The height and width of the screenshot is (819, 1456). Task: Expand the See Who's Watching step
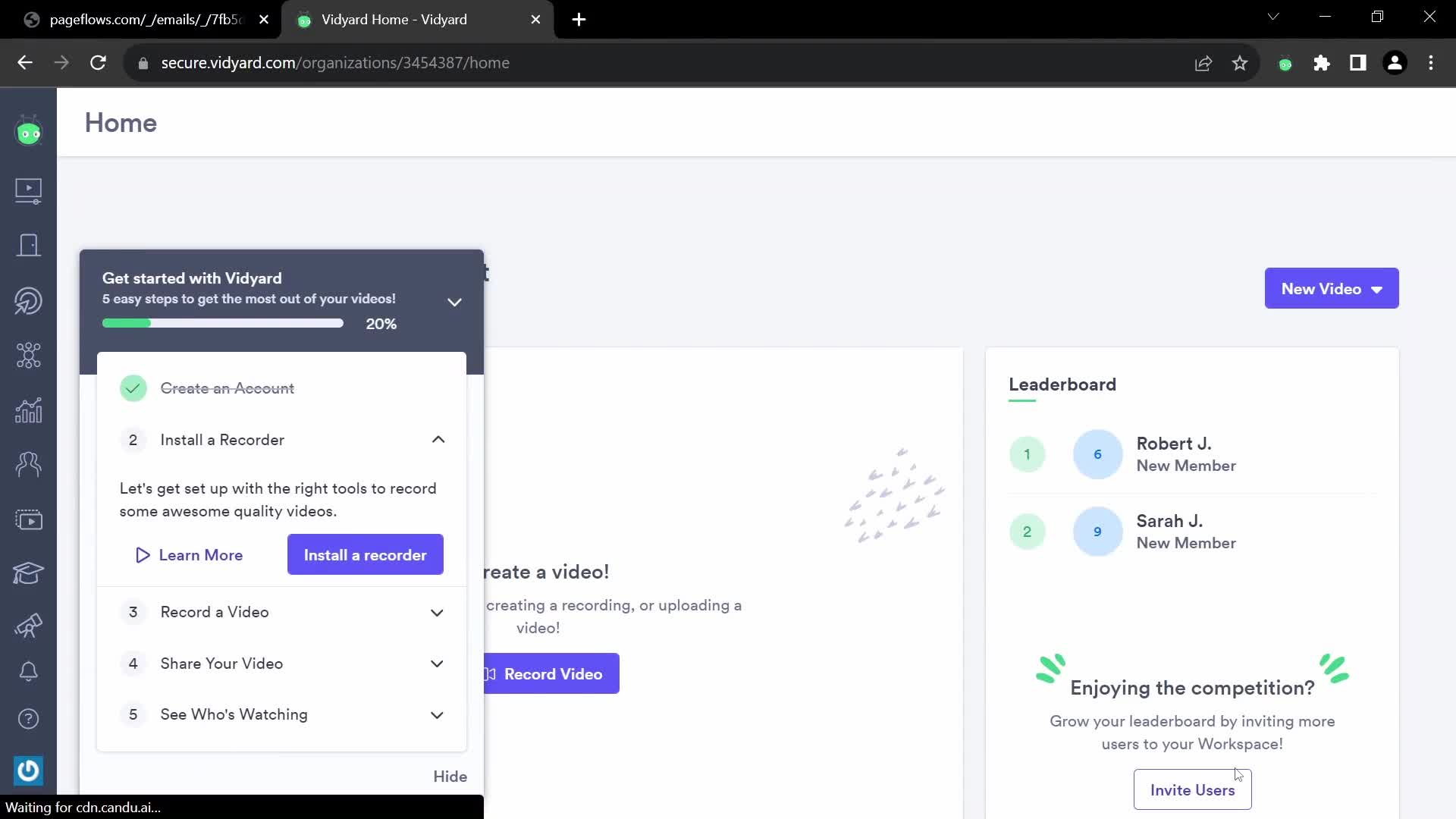[437, 715]
